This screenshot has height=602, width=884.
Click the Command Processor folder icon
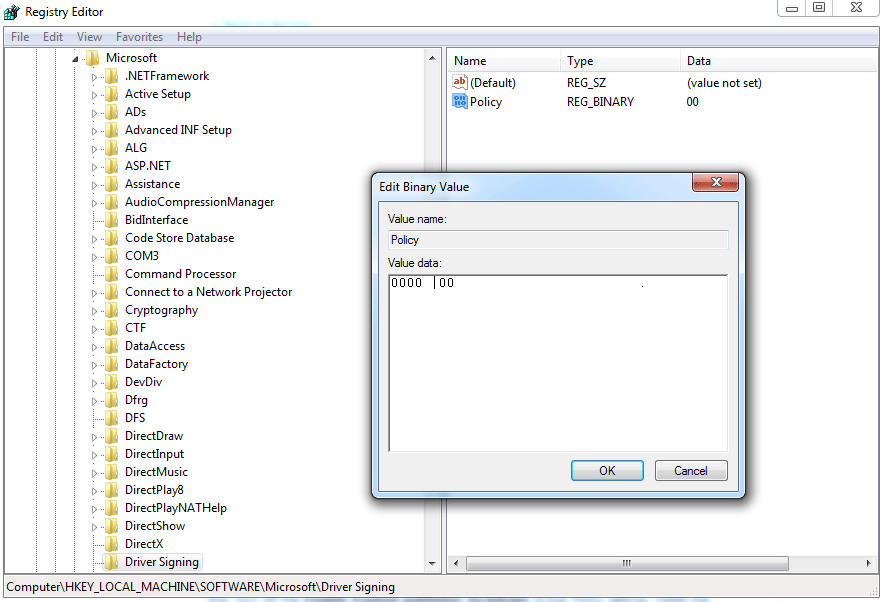[112, 275]
